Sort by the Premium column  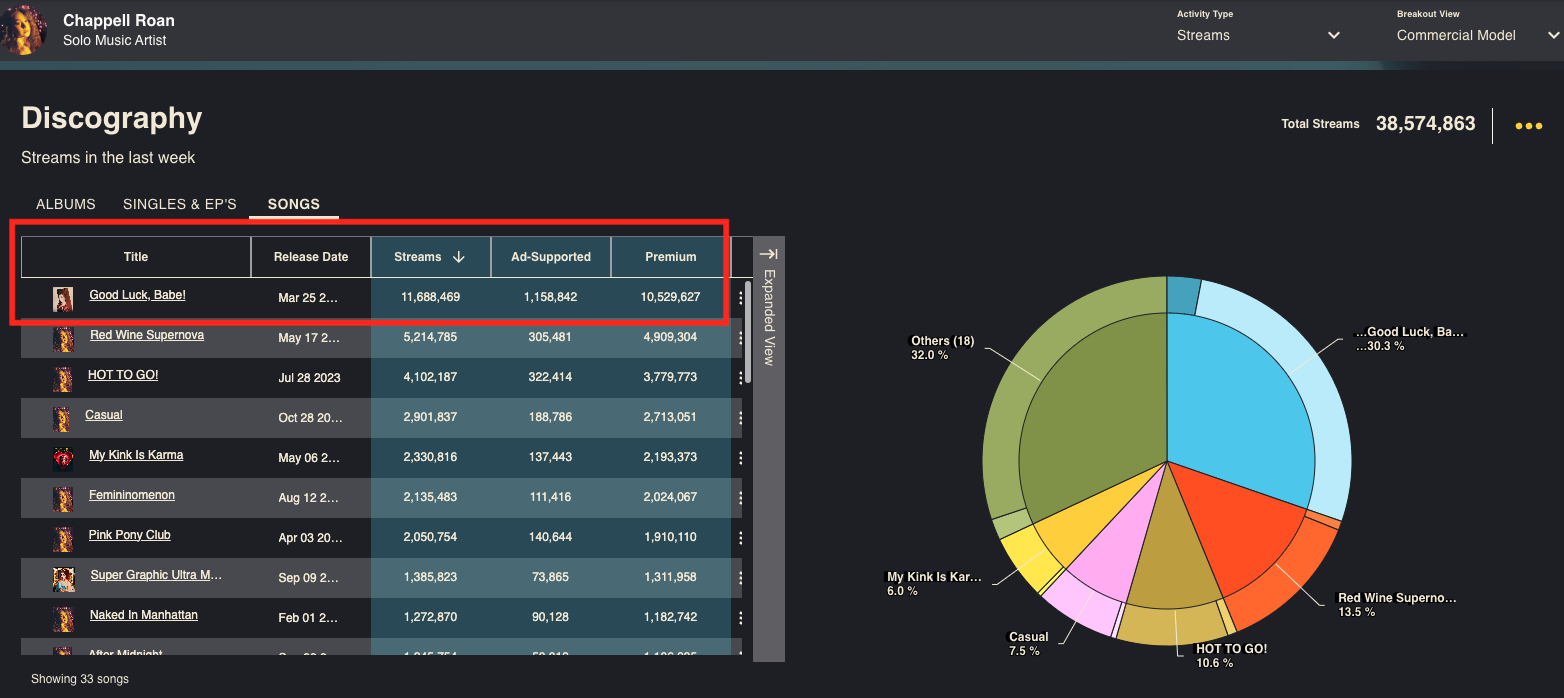pyautogui.click(x=671, y=257)
